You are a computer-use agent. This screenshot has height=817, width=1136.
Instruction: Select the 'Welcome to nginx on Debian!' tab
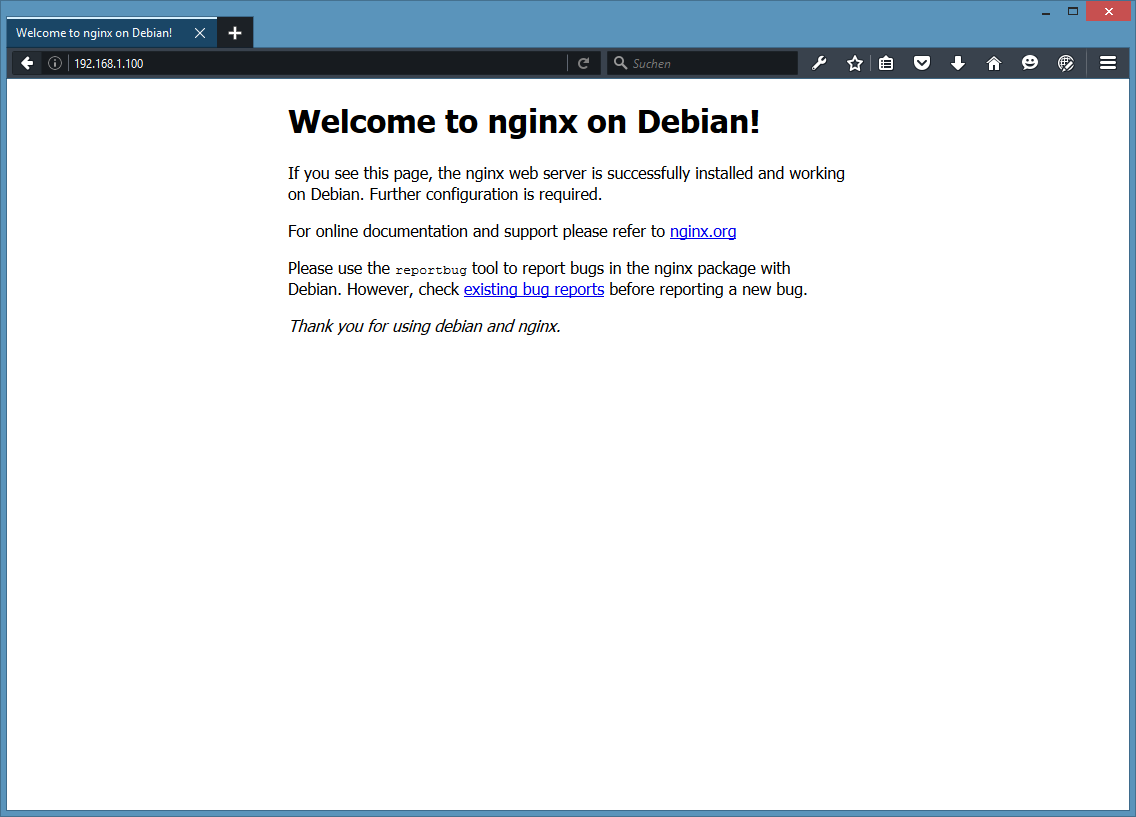coord(112,33)
